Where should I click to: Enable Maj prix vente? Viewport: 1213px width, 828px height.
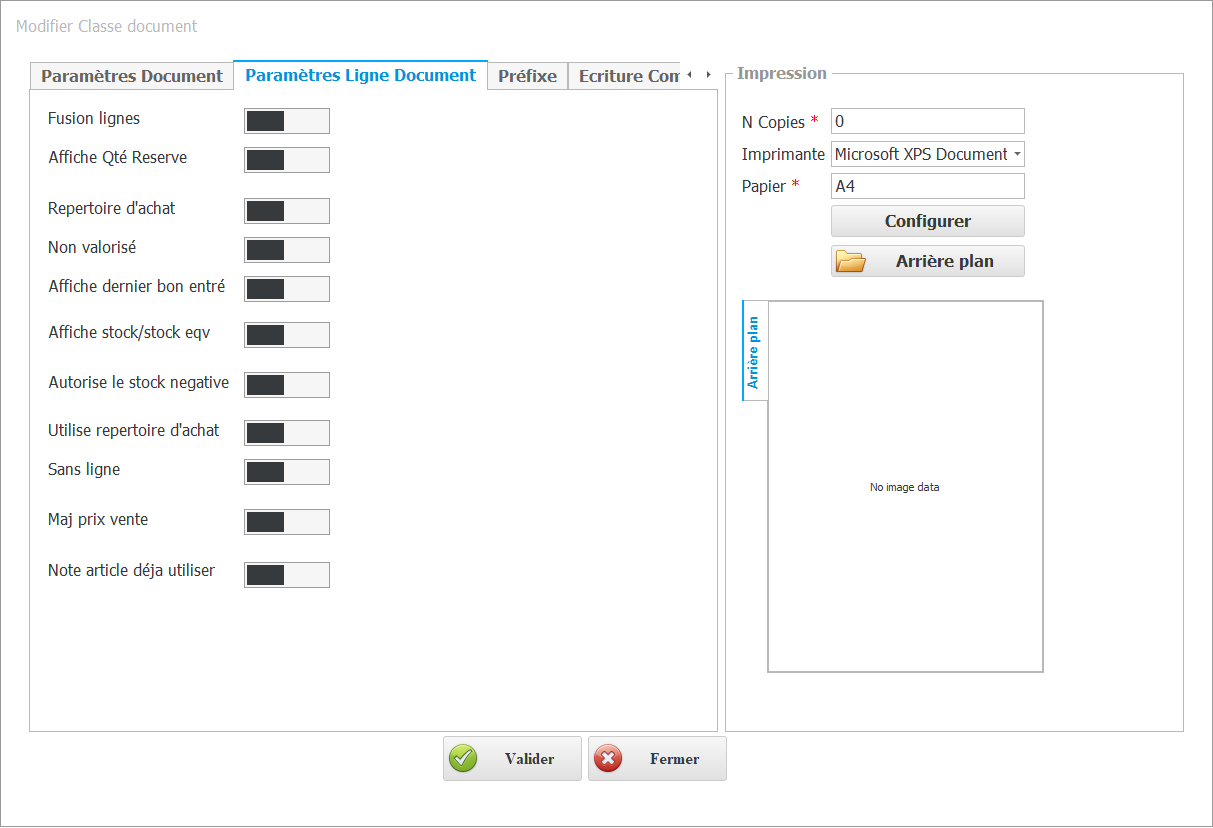pyautogui.click(x=287, y=521)
